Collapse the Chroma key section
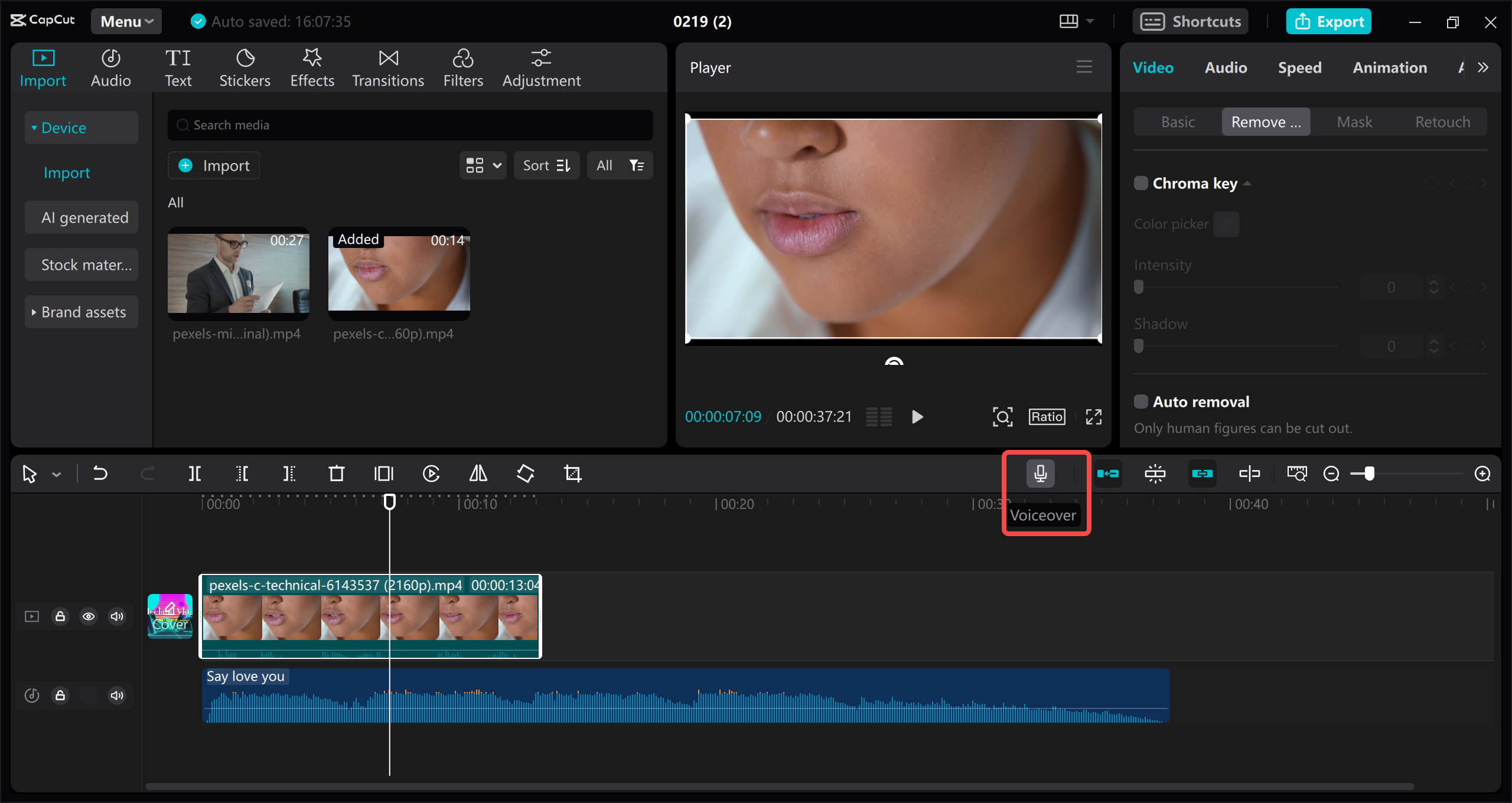Screen dimensions: 1512x803 pos(1247,183)
